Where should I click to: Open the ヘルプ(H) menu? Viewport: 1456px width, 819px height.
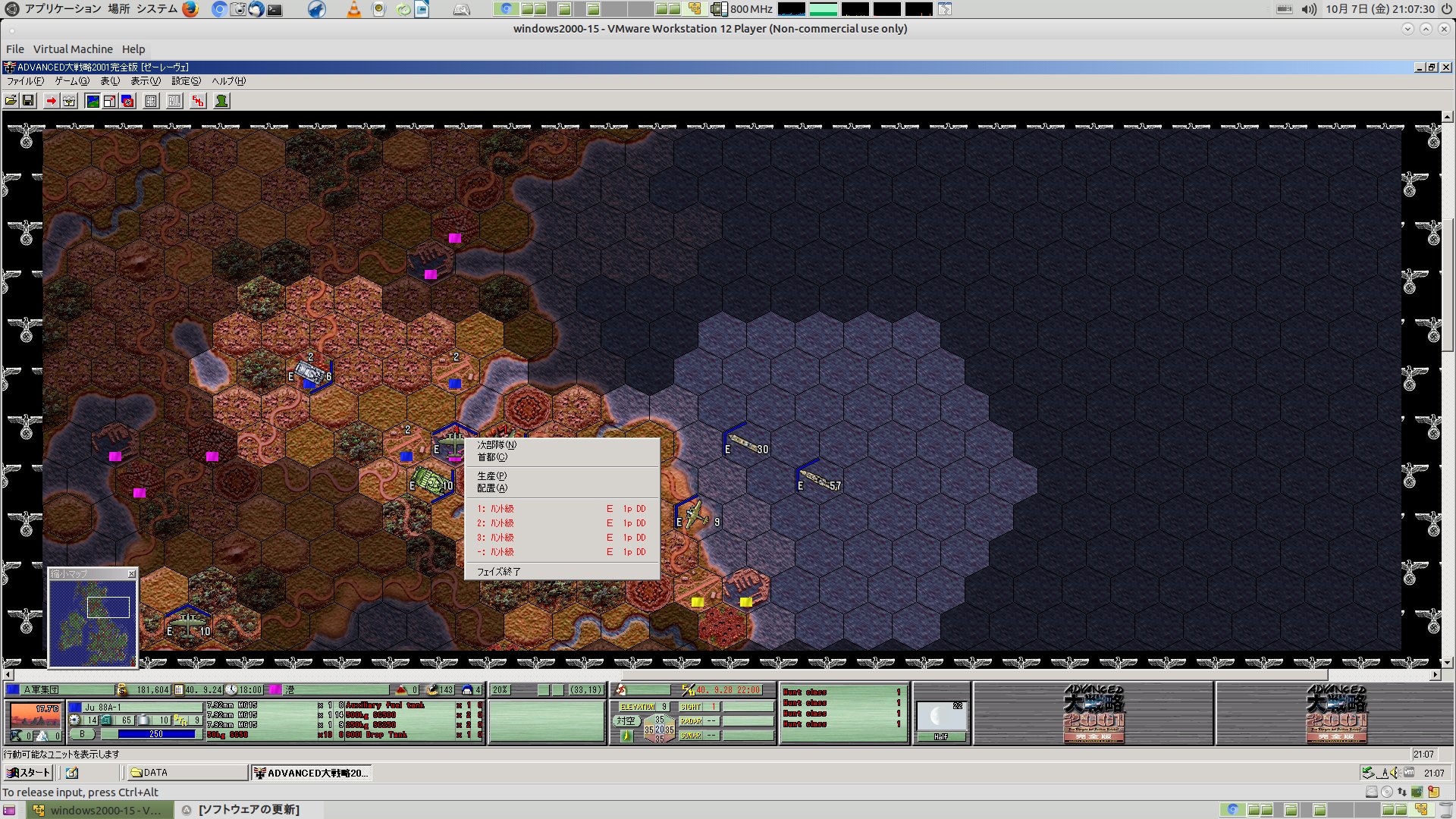(228, 81)
